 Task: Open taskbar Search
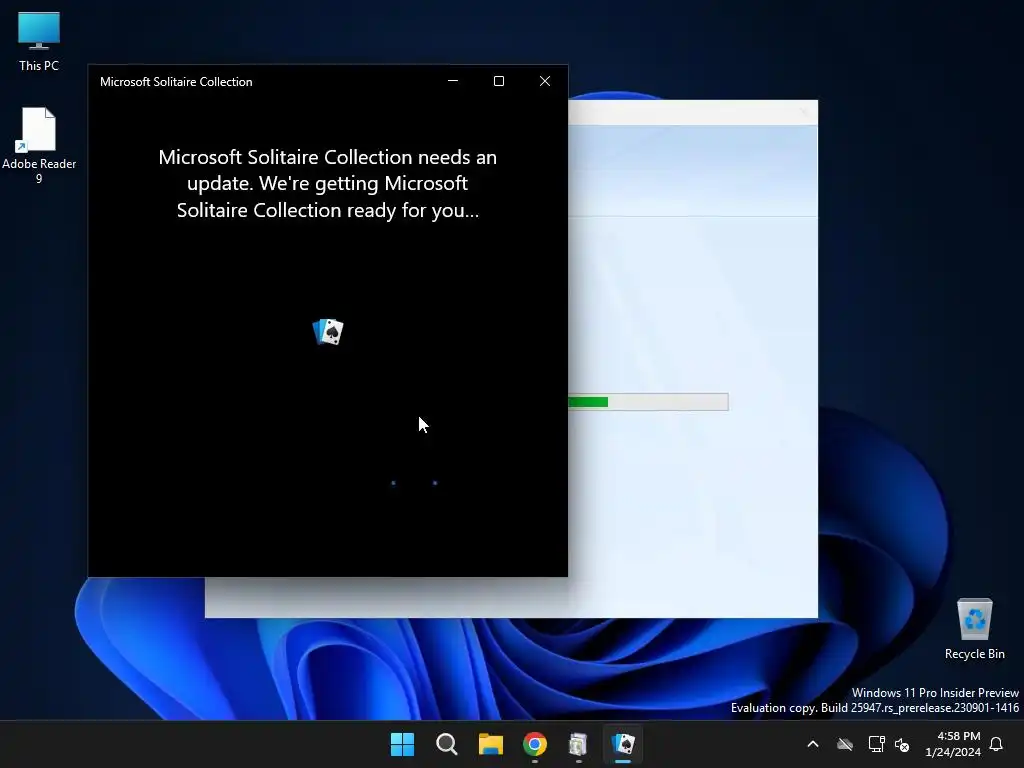[x=447, y=744]
